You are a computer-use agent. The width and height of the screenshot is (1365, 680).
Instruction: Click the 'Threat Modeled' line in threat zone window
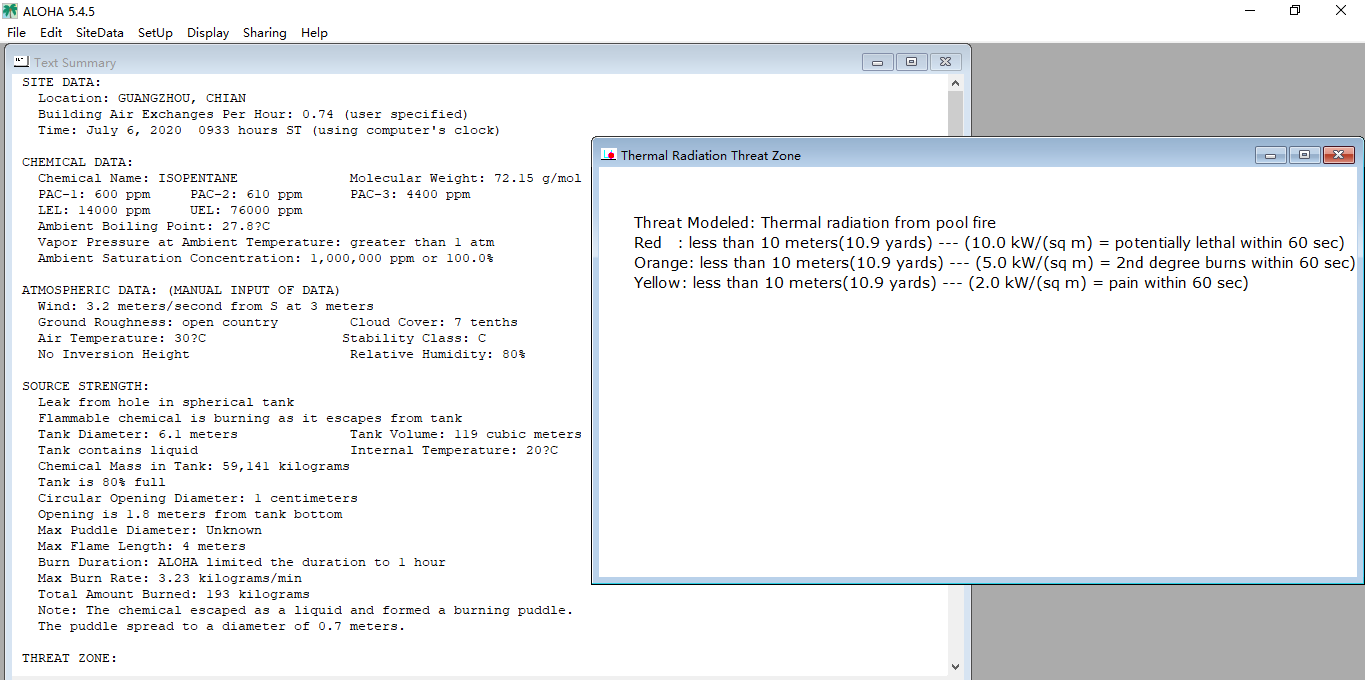tap(815, 223)
